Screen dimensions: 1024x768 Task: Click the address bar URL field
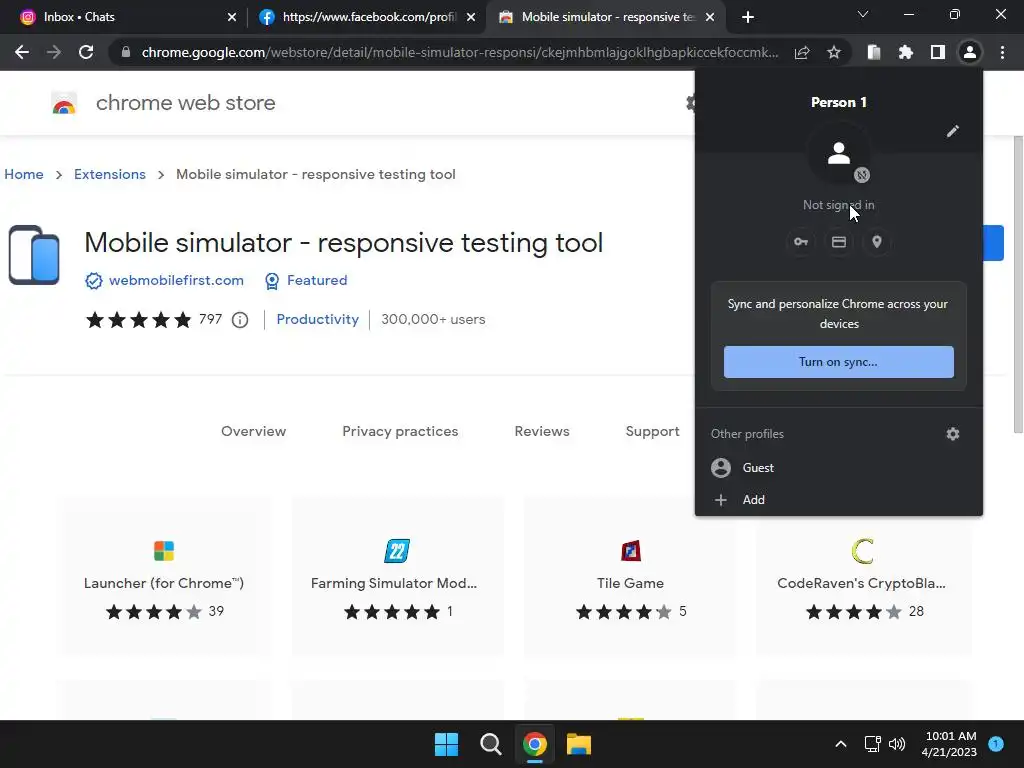(x=459, y=52)
